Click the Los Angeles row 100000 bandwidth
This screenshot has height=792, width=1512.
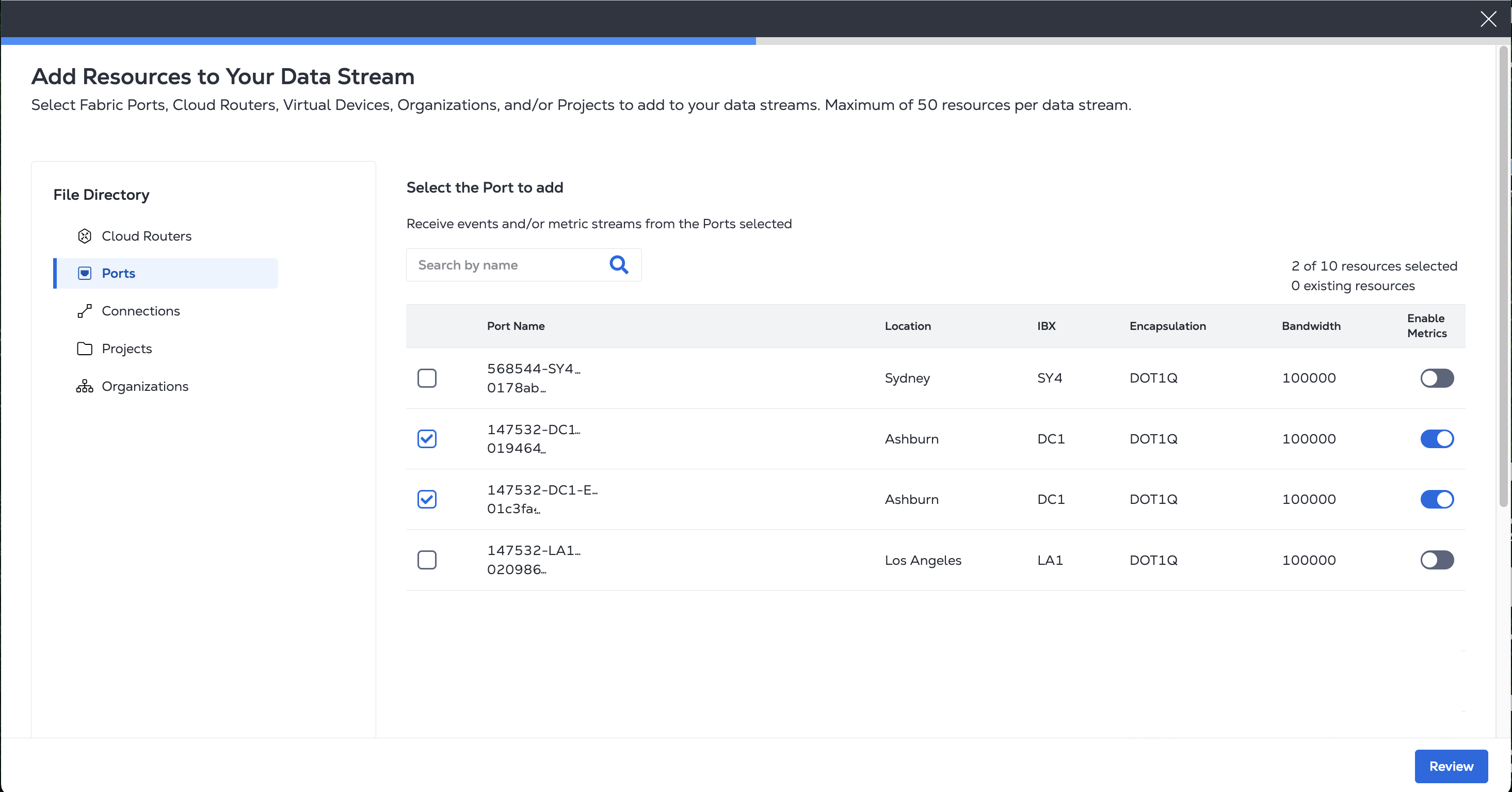[1308, 560]
